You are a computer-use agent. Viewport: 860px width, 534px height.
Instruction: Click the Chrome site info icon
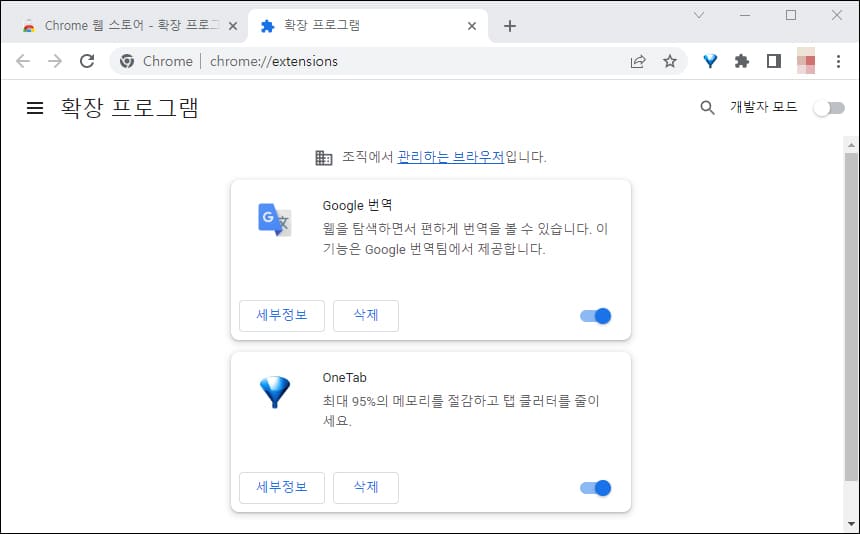click(127, 61)
